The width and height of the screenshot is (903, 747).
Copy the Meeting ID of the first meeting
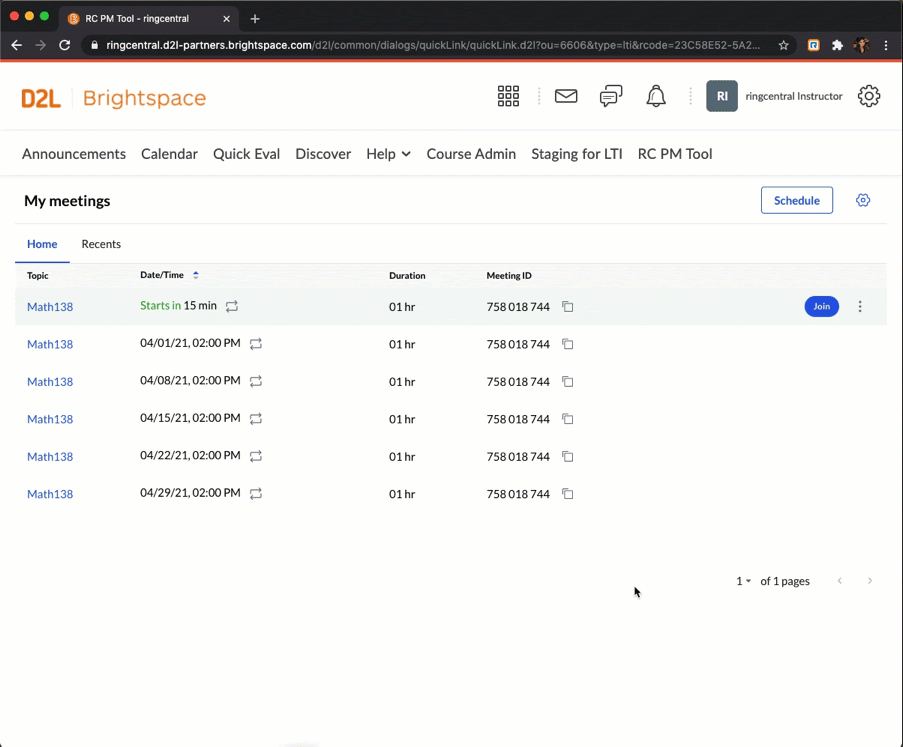[x=567, y=307]
